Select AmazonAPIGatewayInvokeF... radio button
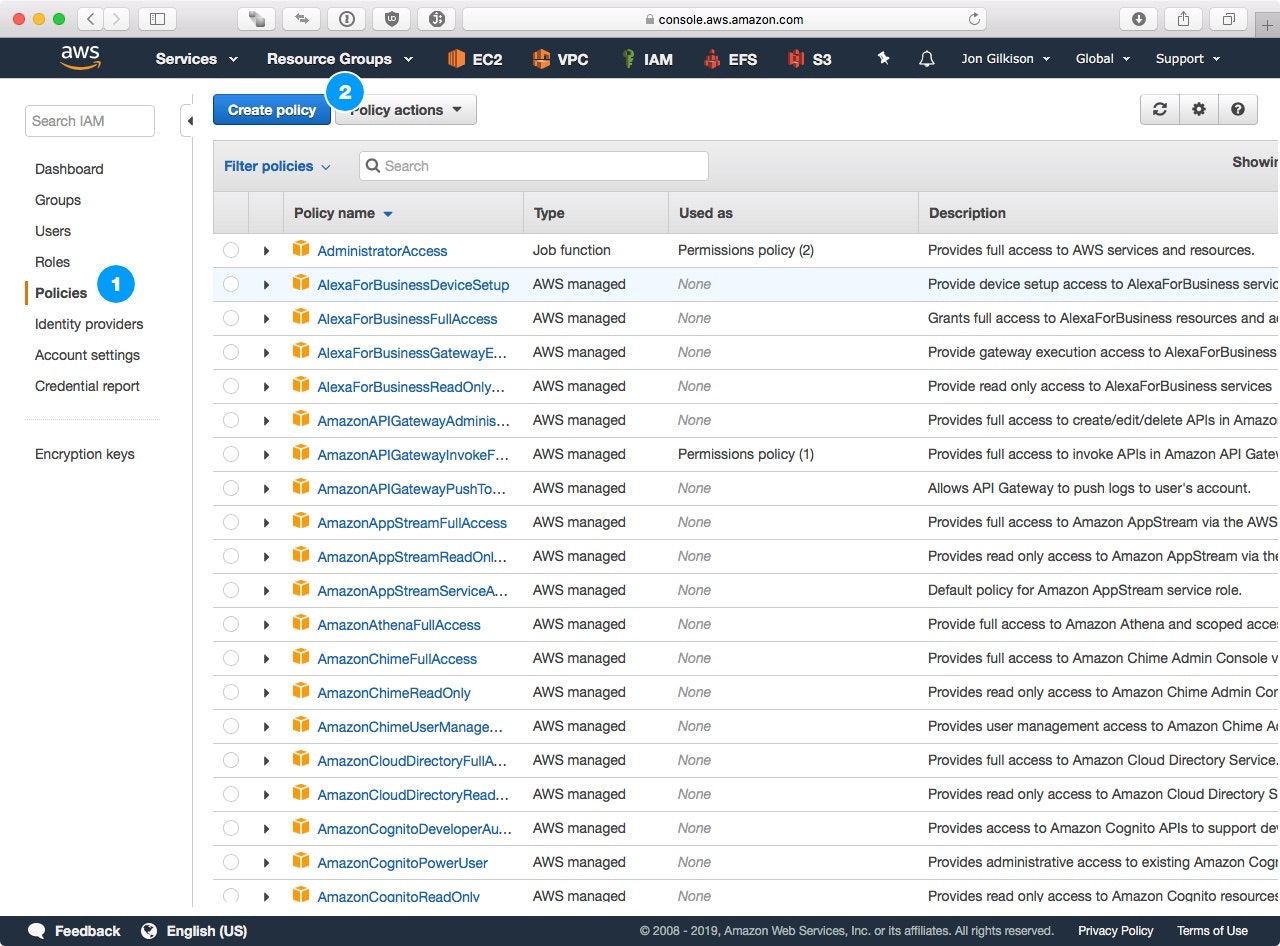The height and width of the screenshot is (946, 1280). click(x=231, y=454)
